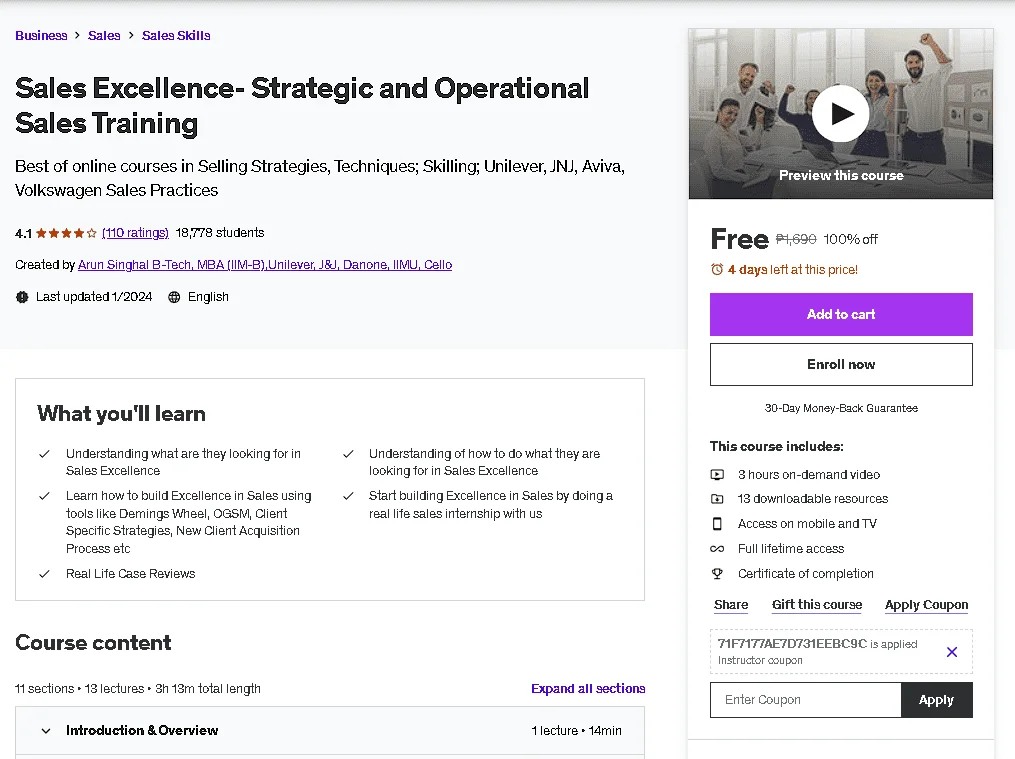Viewport: 1015px width, 759px height.
Task: Click the What you'll learn heading
Action: pos(122,413)
